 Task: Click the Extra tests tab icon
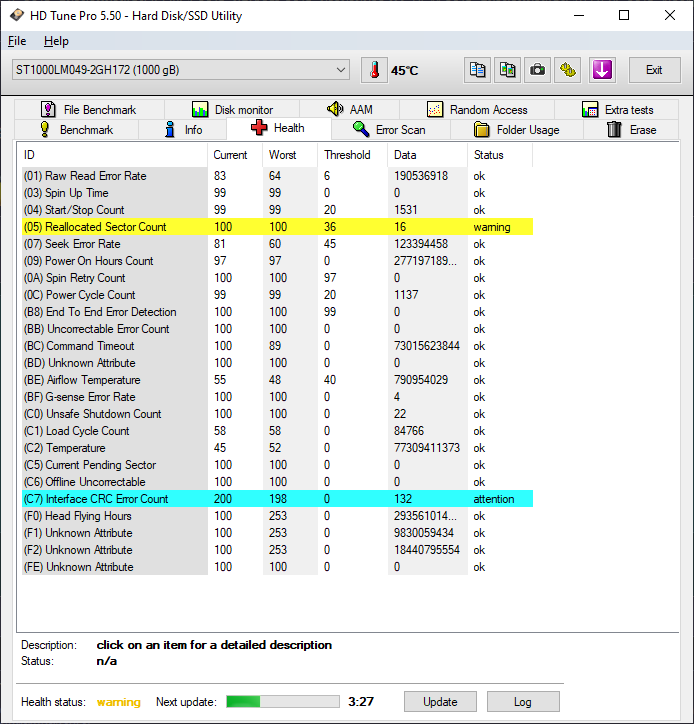pyautogui.click(x=590, y=109)
